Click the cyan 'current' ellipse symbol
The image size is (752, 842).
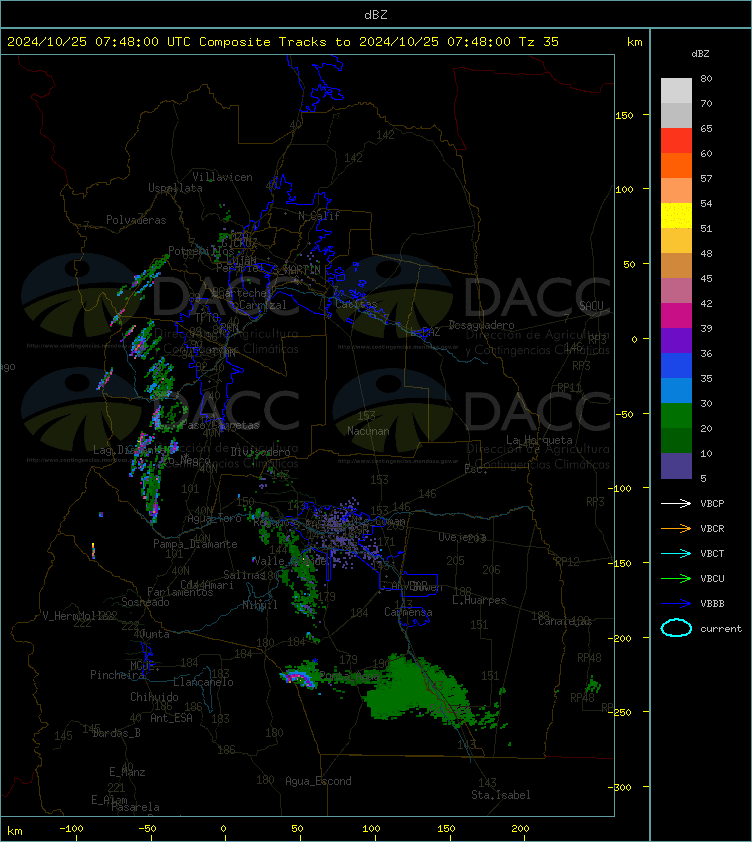[x=676, y=628]
